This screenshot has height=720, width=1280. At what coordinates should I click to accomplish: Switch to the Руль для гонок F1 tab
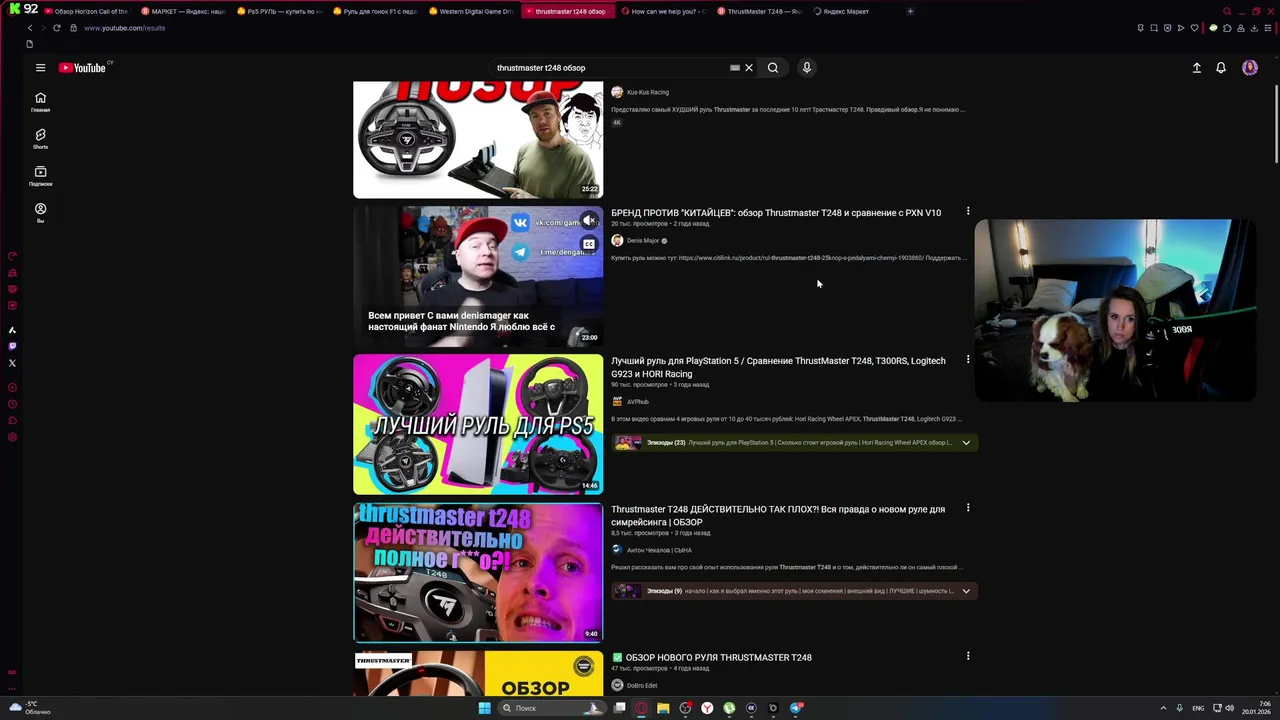pyautogui.click(x=376, y=11)
